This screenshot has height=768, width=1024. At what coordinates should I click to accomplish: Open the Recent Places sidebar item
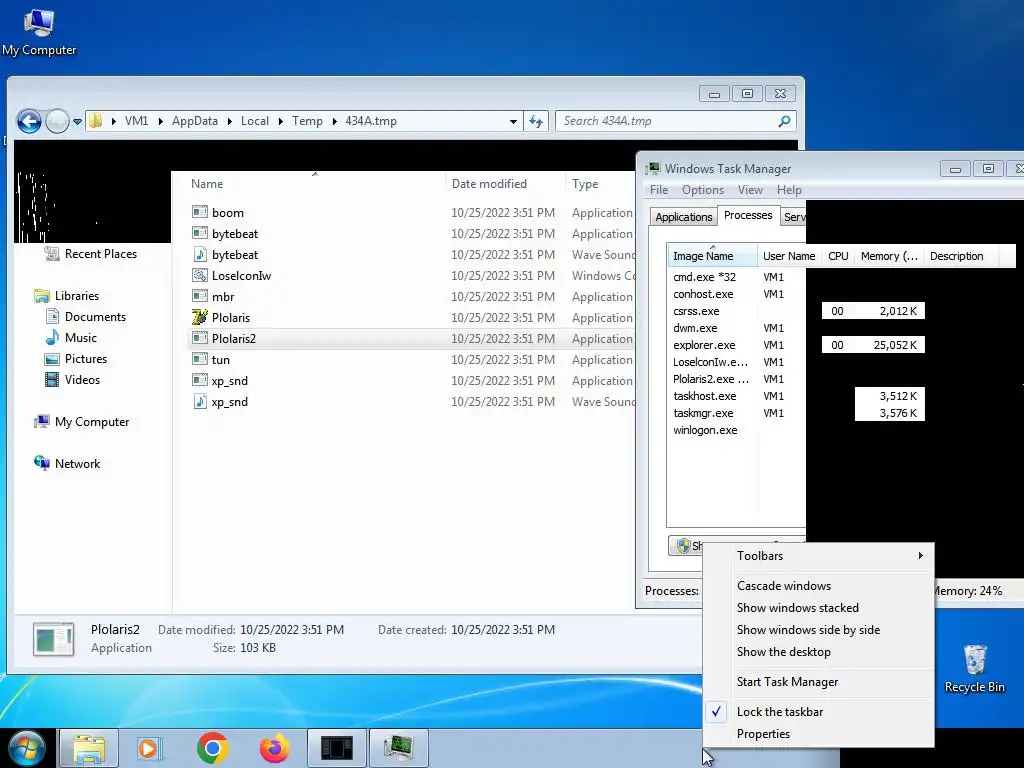pyautogui.click(x=91, y=254)
